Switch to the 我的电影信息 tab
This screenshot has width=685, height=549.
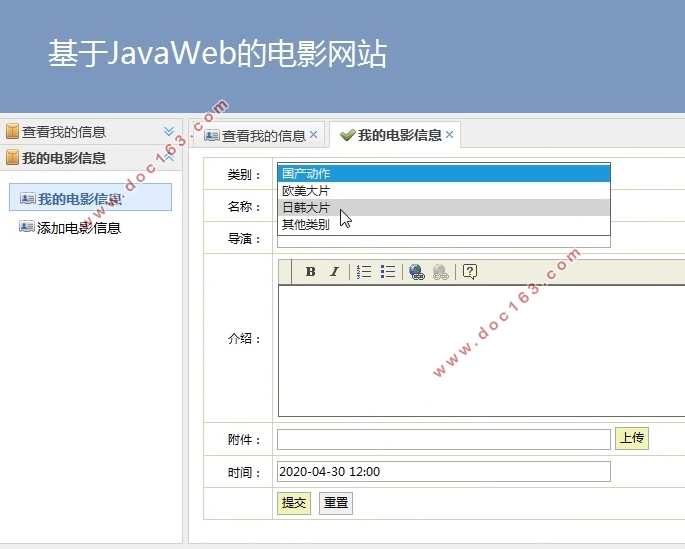(395, 135)
